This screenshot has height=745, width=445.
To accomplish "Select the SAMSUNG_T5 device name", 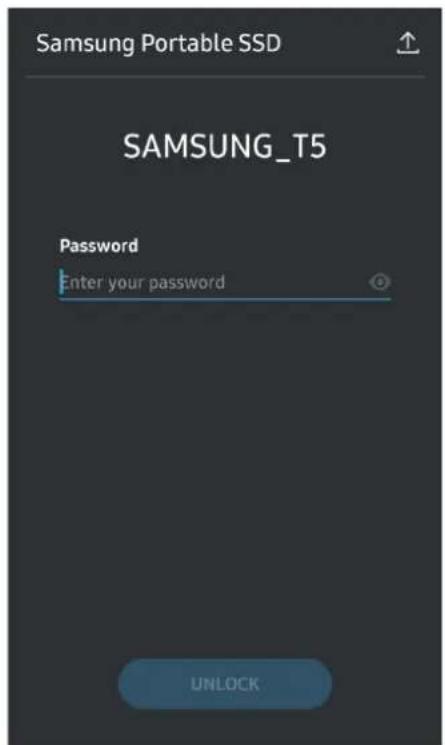I will 225,147.
